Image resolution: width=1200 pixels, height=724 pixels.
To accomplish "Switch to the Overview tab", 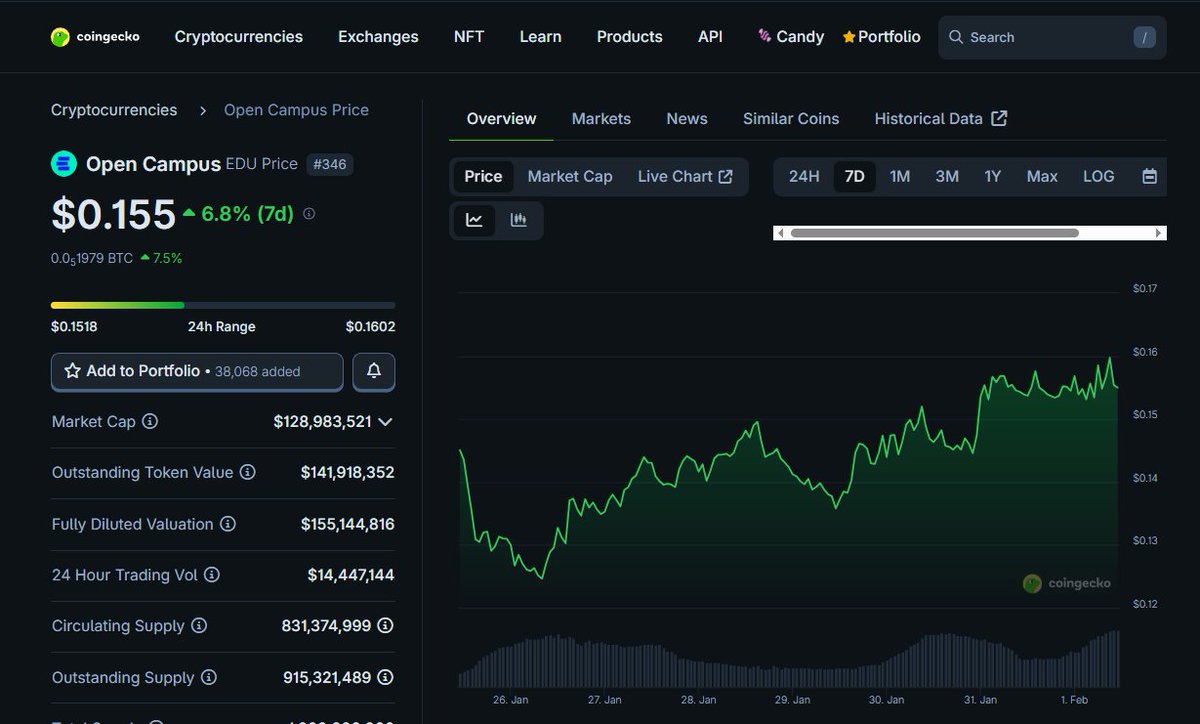I will tap(502, 119).
